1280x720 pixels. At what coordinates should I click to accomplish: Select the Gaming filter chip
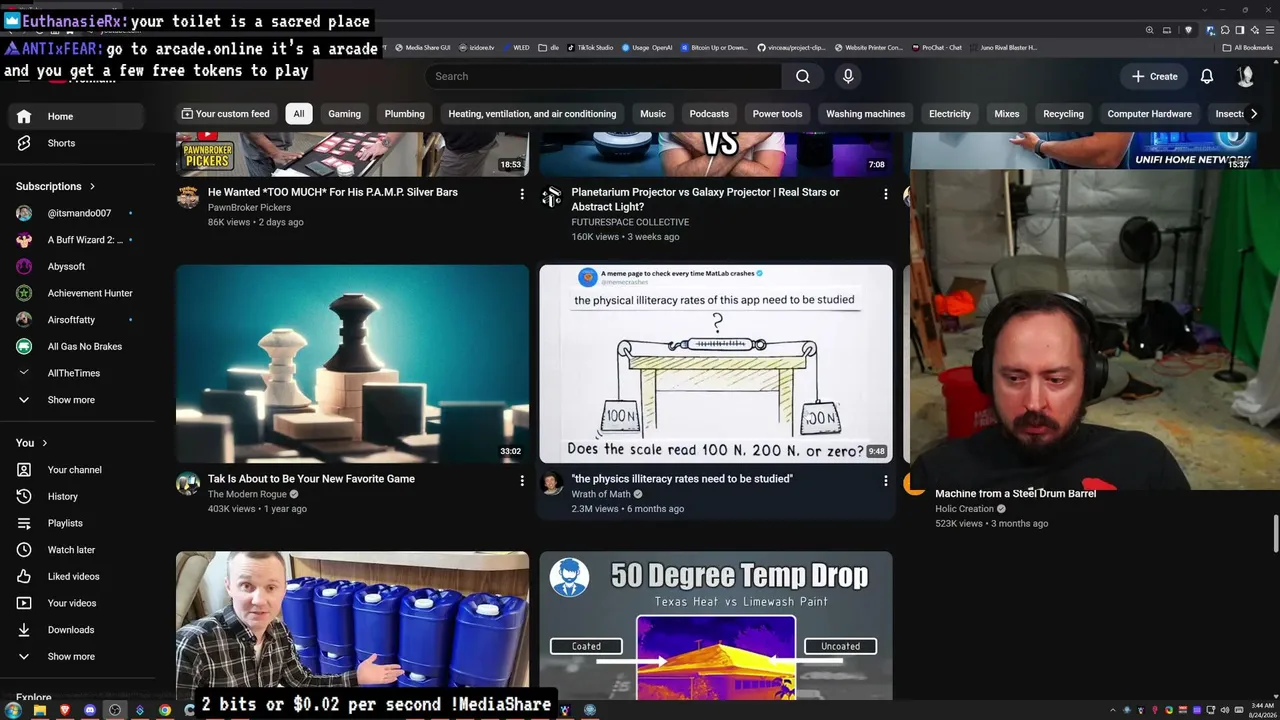click(344, 114)
